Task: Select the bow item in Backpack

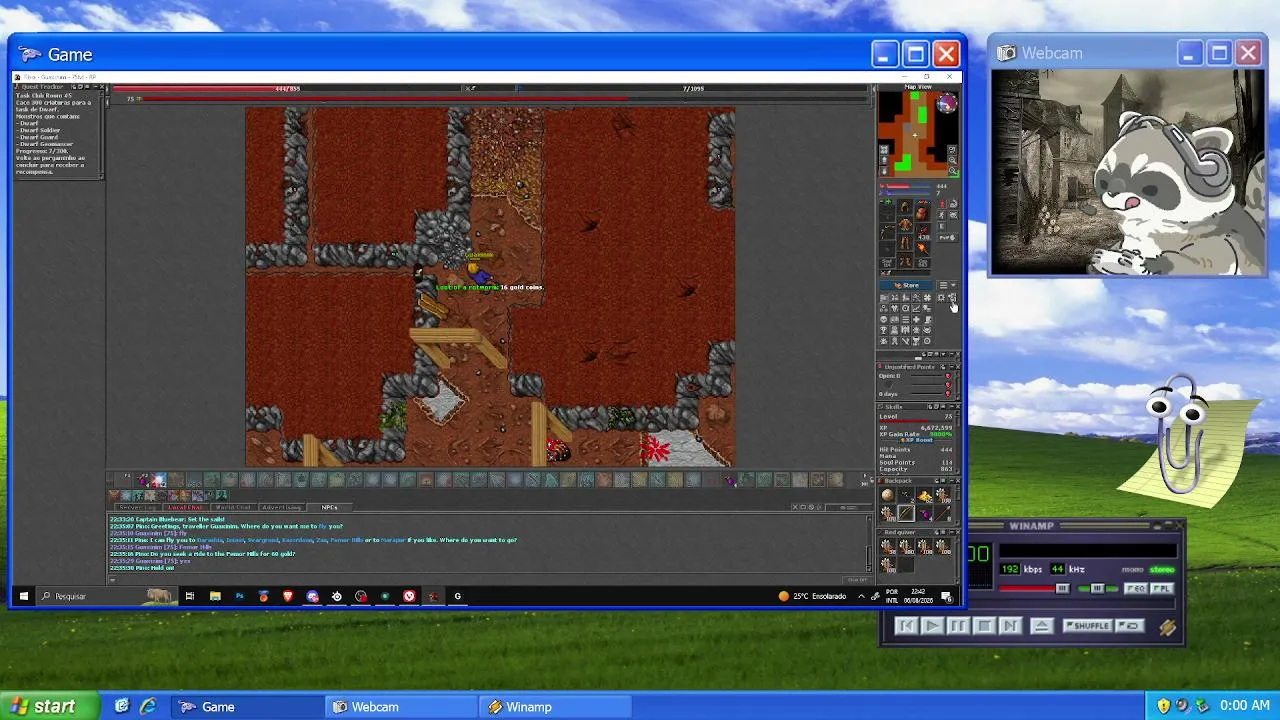Action: tap(905, 513)
